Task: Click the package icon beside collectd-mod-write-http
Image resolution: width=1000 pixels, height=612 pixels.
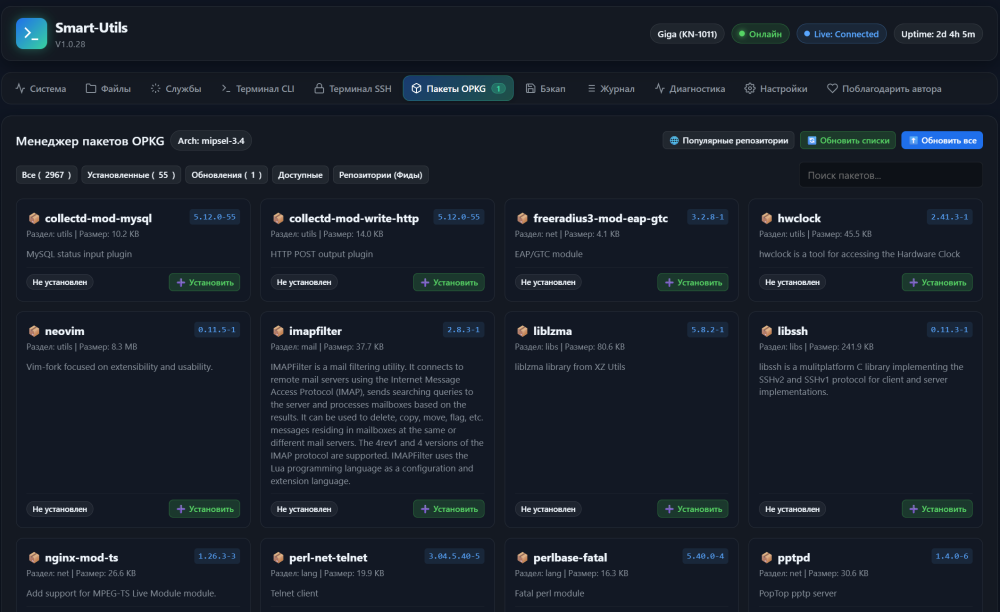Action: pos(278,218)
